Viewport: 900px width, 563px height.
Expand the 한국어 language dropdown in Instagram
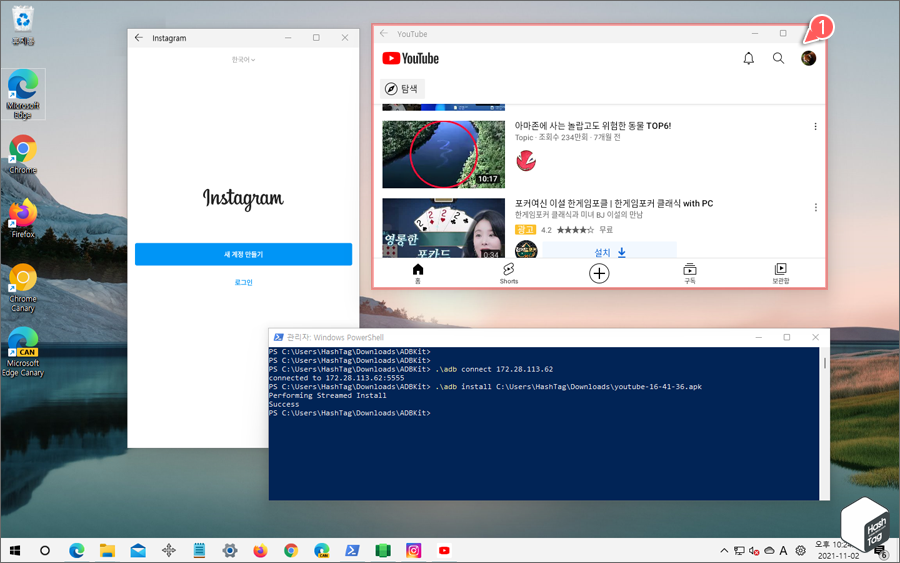(x=243, y=60)
